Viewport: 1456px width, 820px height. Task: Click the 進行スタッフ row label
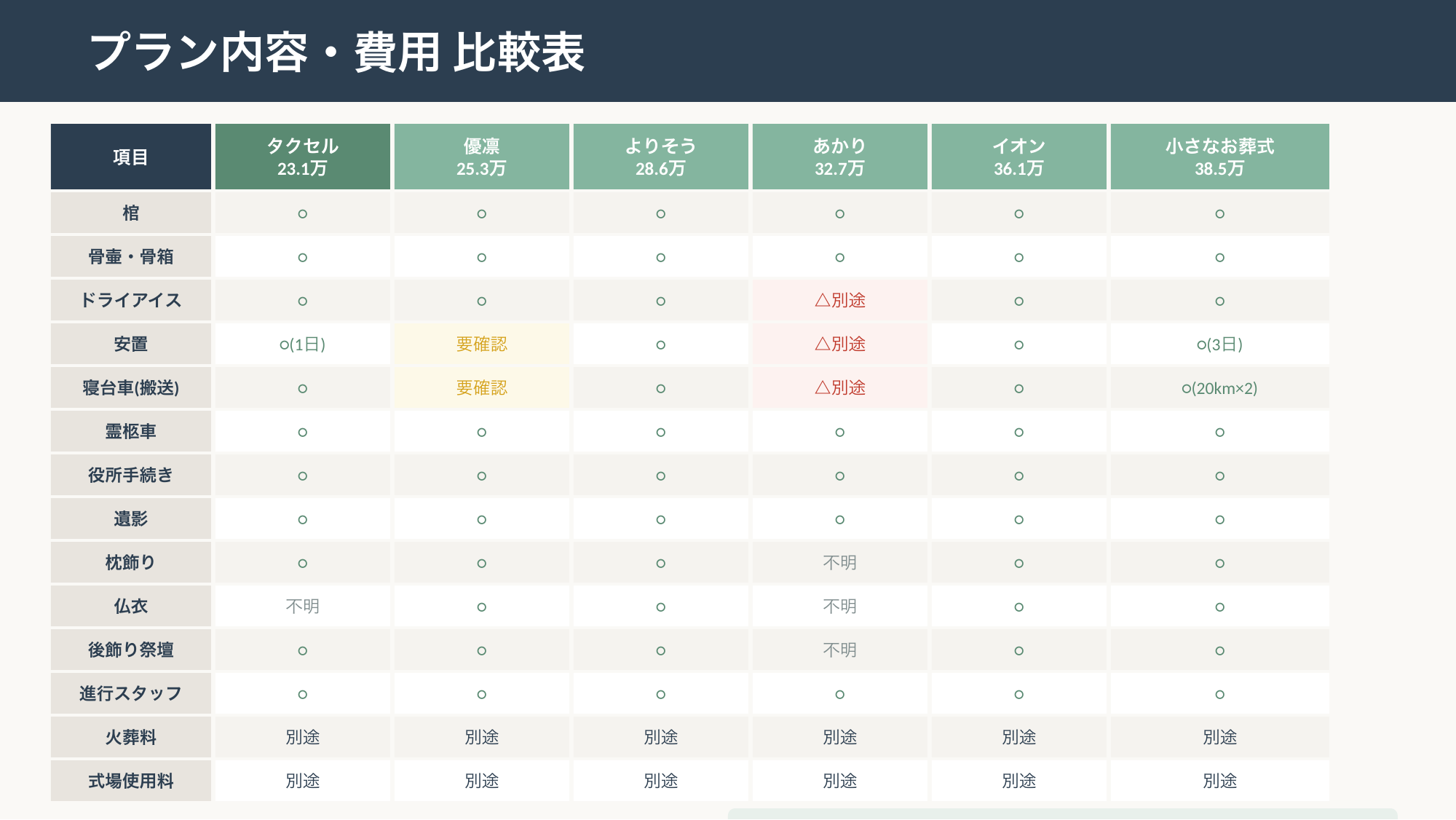click(131, 693)
